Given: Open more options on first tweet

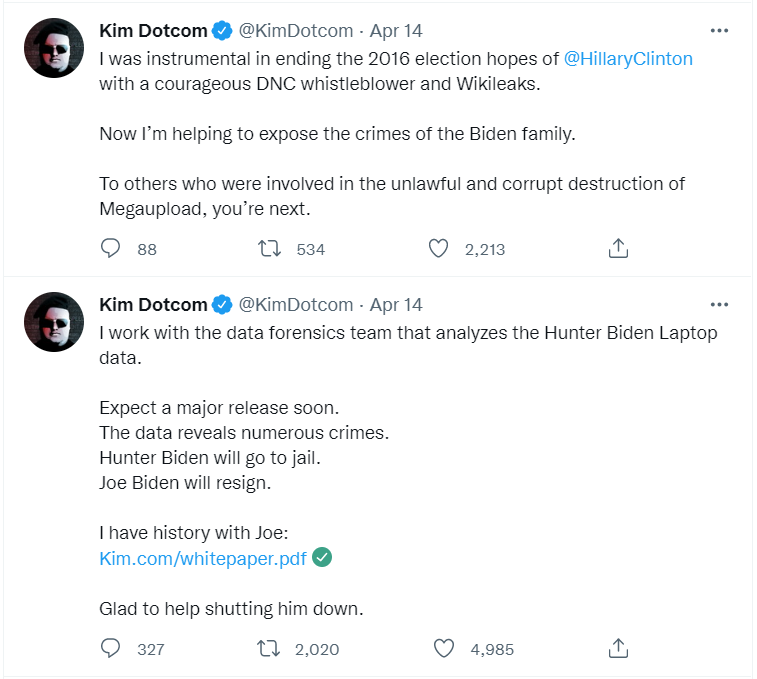Looking at the screenshot, I should click(718, 30).
